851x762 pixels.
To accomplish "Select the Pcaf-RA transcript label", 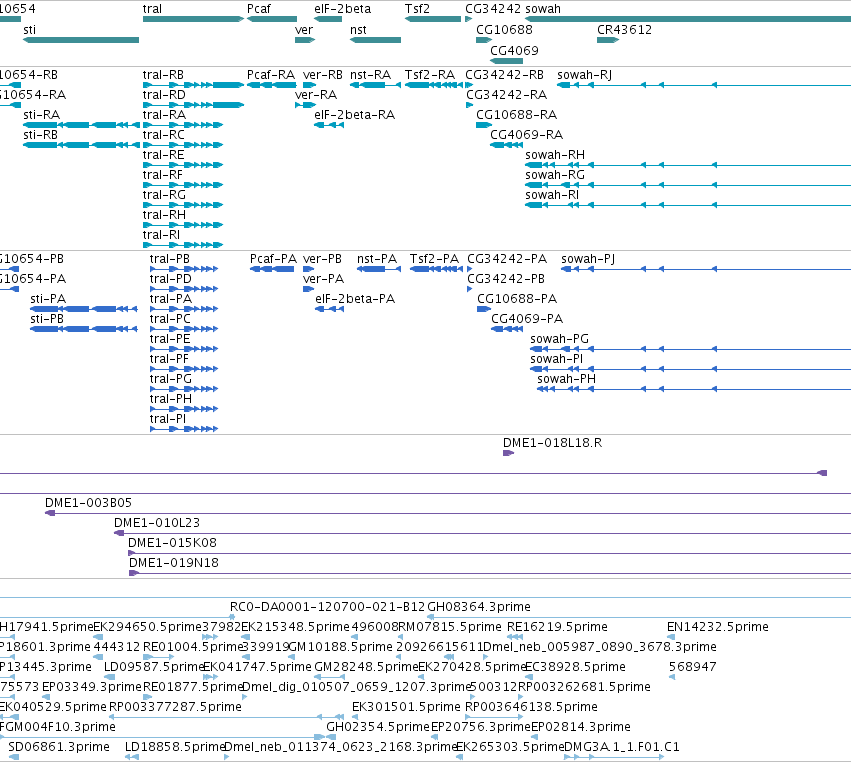I will (x=271, y=74).
